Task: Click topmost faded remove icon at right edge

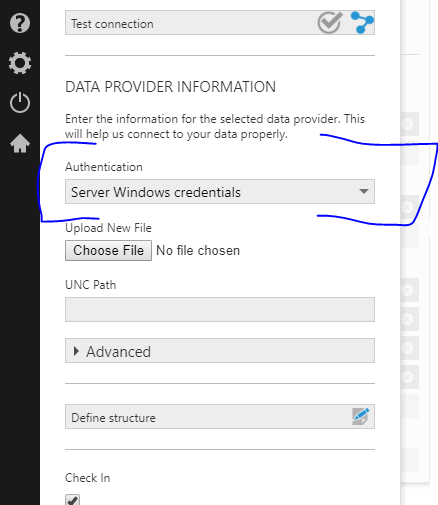Action: pyautogui.click(x=407, y=124)
